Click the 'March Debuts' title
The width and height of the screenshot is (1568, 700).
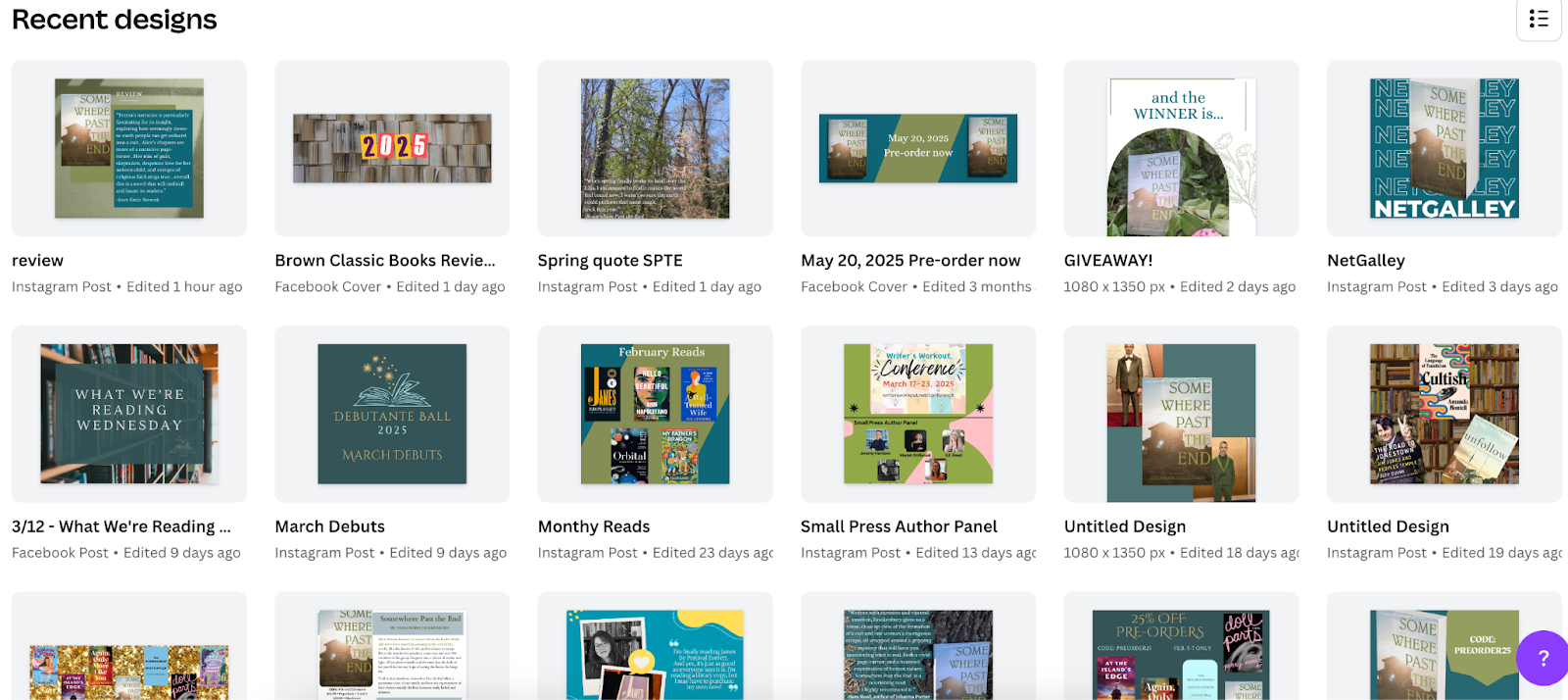[x=330, y=526]
